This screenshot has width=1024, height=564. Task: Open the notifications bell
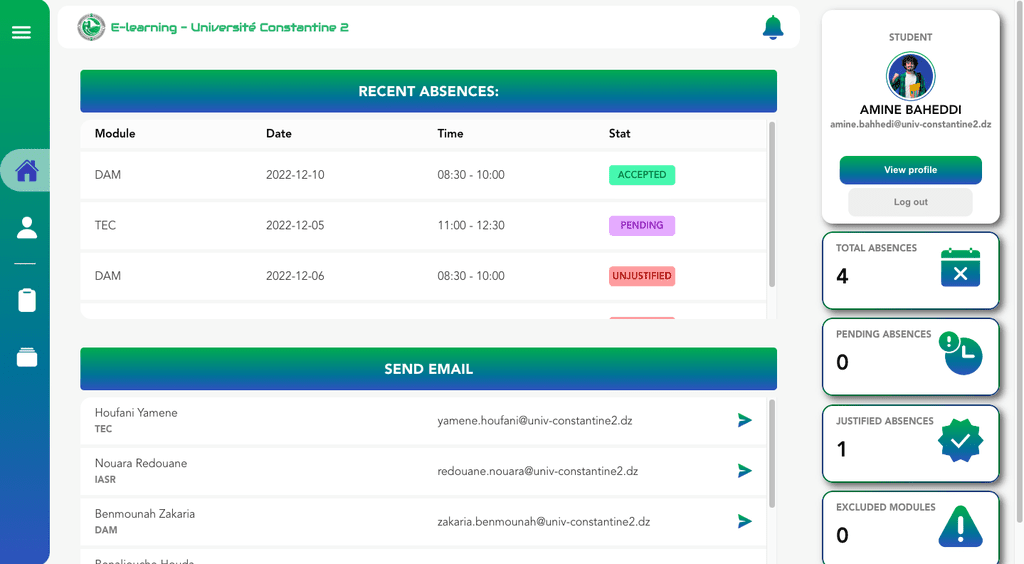[x=773, y=27]
